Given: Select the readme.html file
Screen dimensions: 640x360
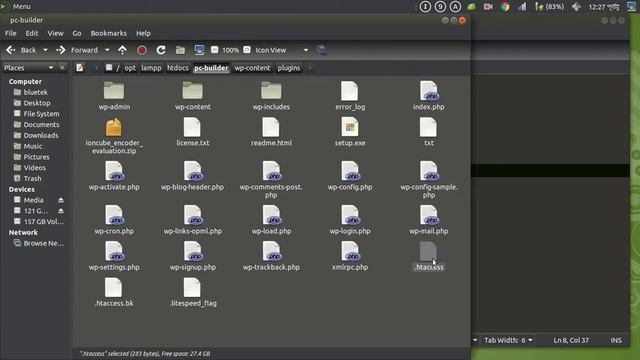Looking at the screenshot, I should [271, 132].
